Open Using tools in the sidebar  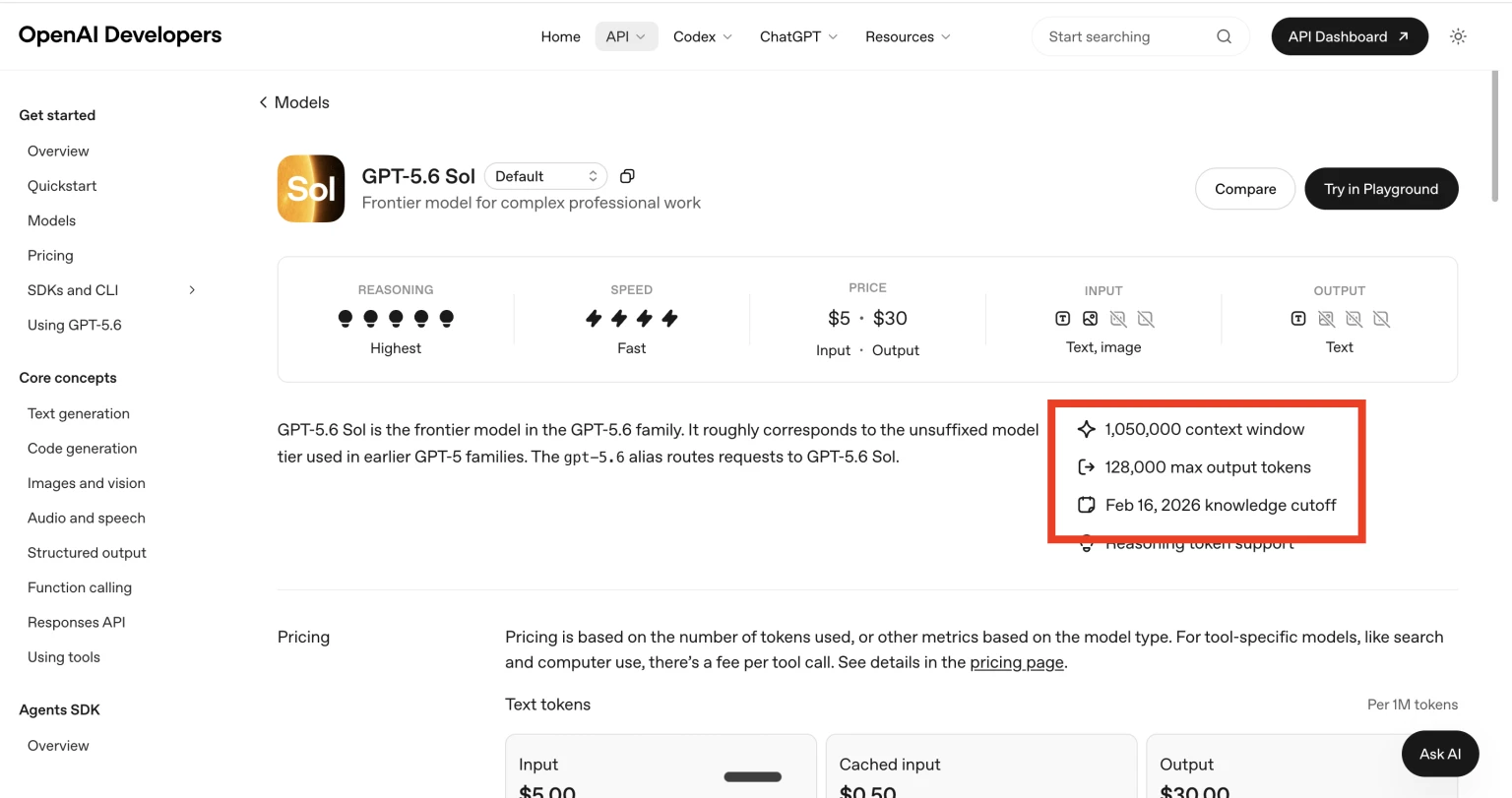coord(64,657)
